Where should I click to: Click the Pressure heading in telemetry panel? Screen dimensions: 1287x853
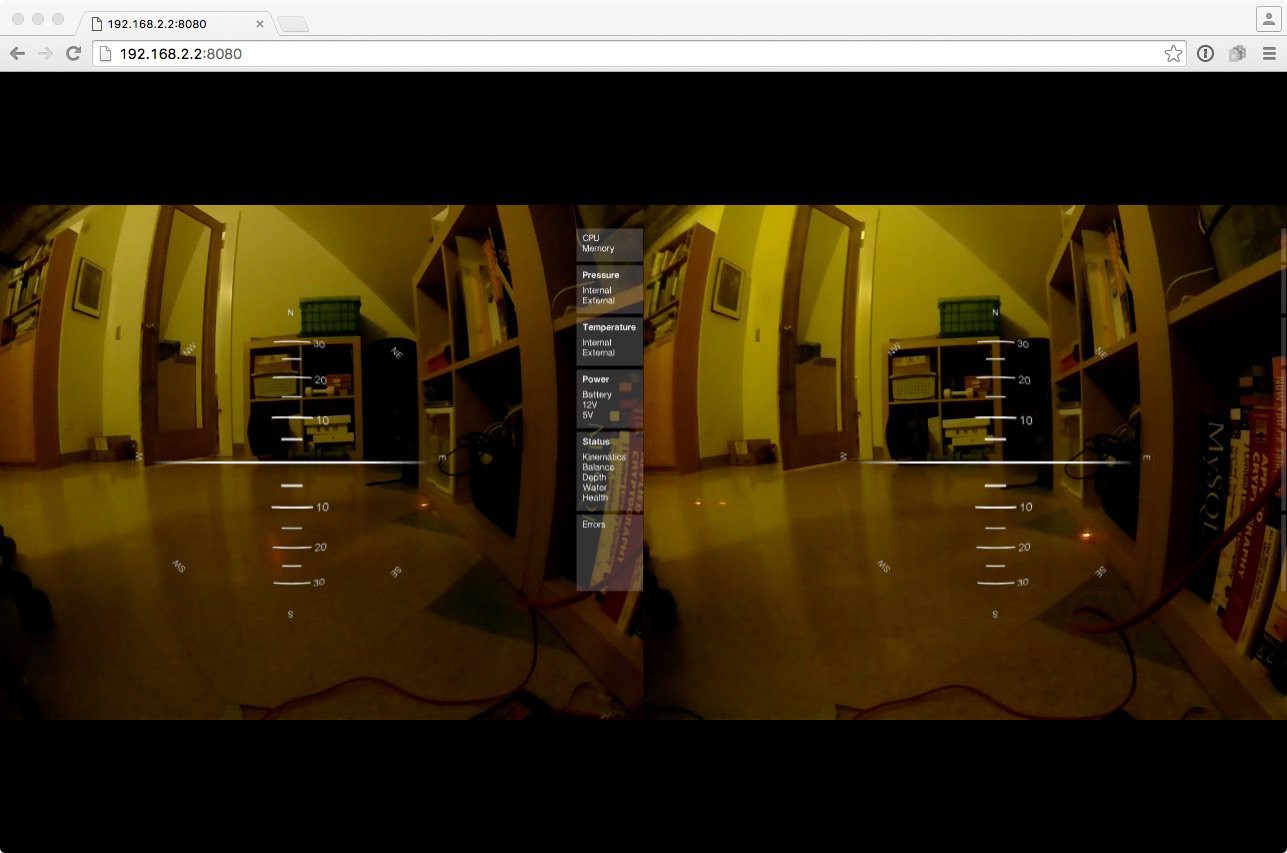pos(600,275)
